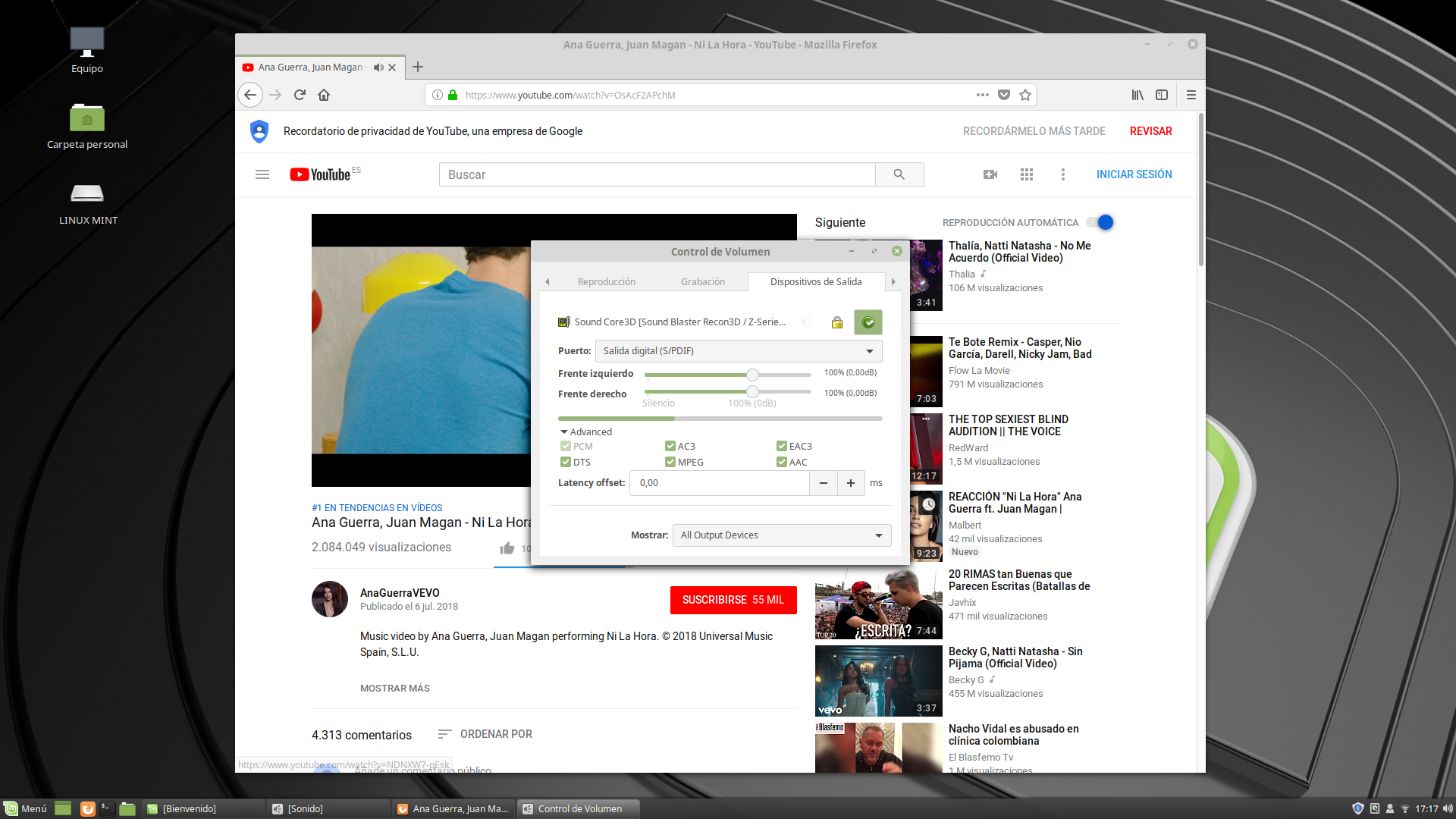Open the Equipo desktop icon

(x=87, y=50)
